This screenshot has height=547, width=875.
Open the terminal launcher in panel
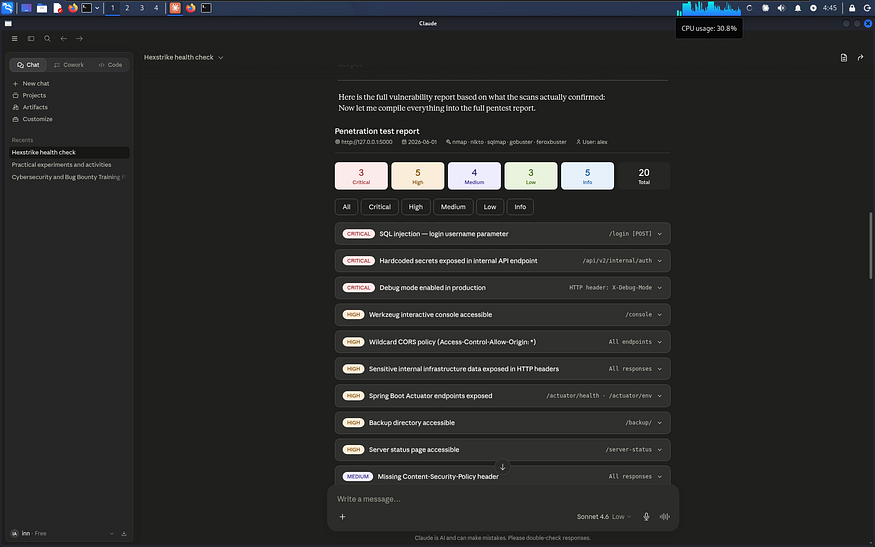coord(86,8)
